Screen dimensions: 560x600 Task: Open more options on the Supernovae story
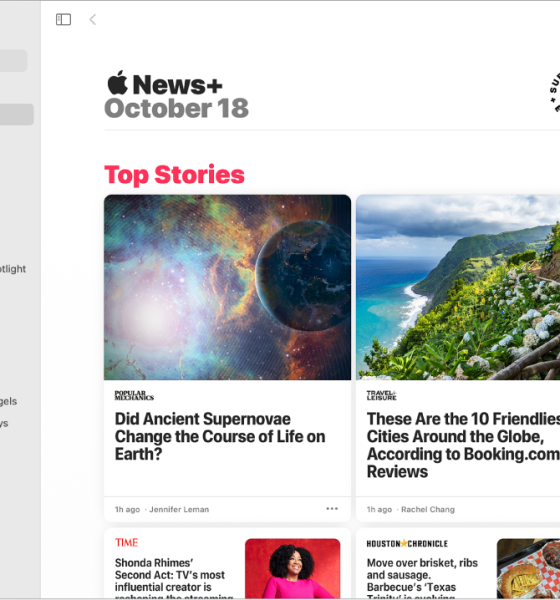pyautogui.click(x=332, y=509)
